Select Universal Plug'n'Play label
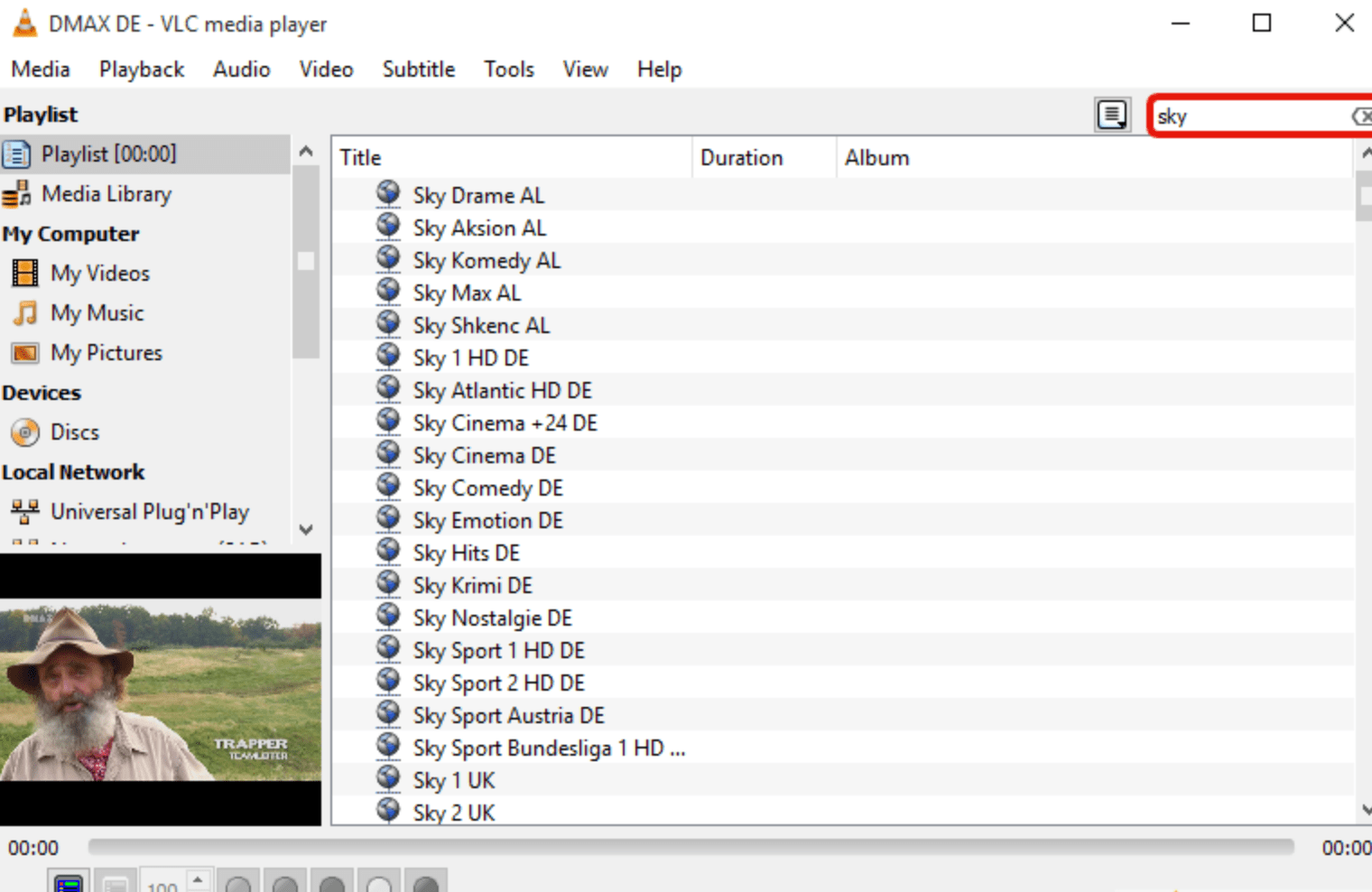 [x=150, y=512]
